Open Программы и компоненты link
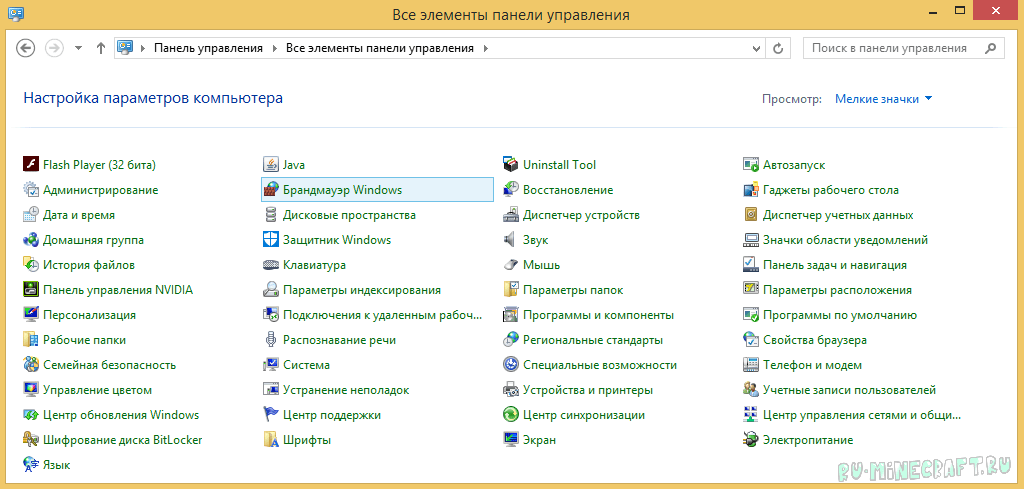1024x489 pixels. (x=598, y=315)
